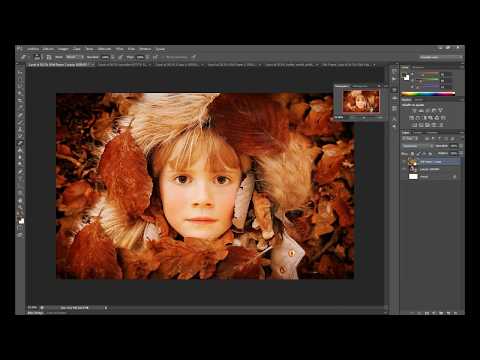Add a Color Lookup adjustment
Screen dimensions: 480x360
pyautogui.click(x=443, y=118)
